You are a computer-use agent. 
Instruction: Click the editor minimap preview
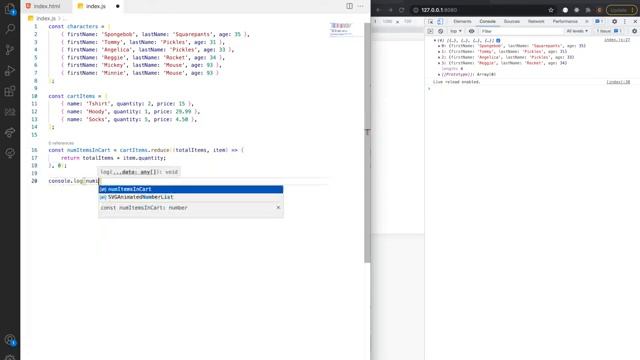click(341, 29)
